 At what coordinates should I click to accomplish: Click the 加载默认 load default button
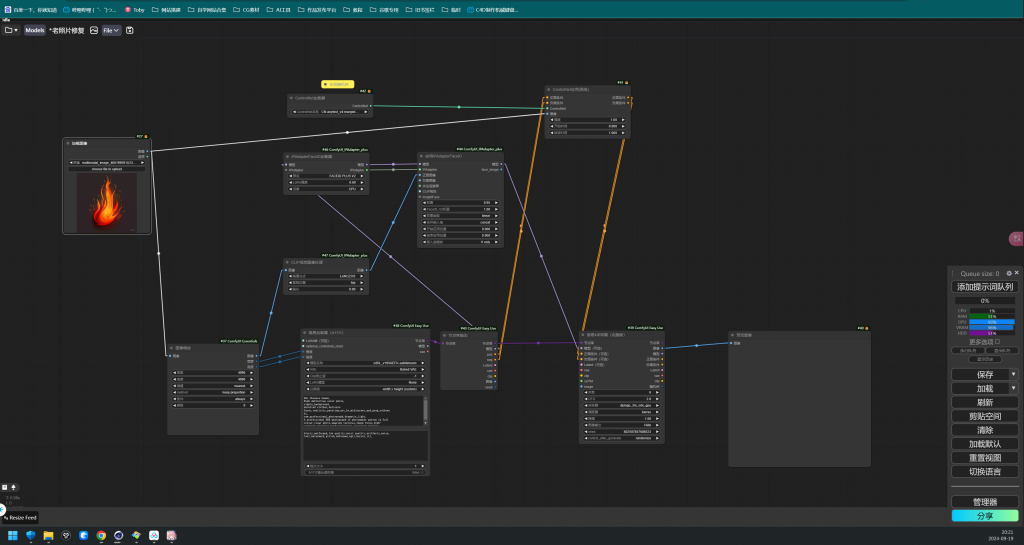(x=984, y=443)
